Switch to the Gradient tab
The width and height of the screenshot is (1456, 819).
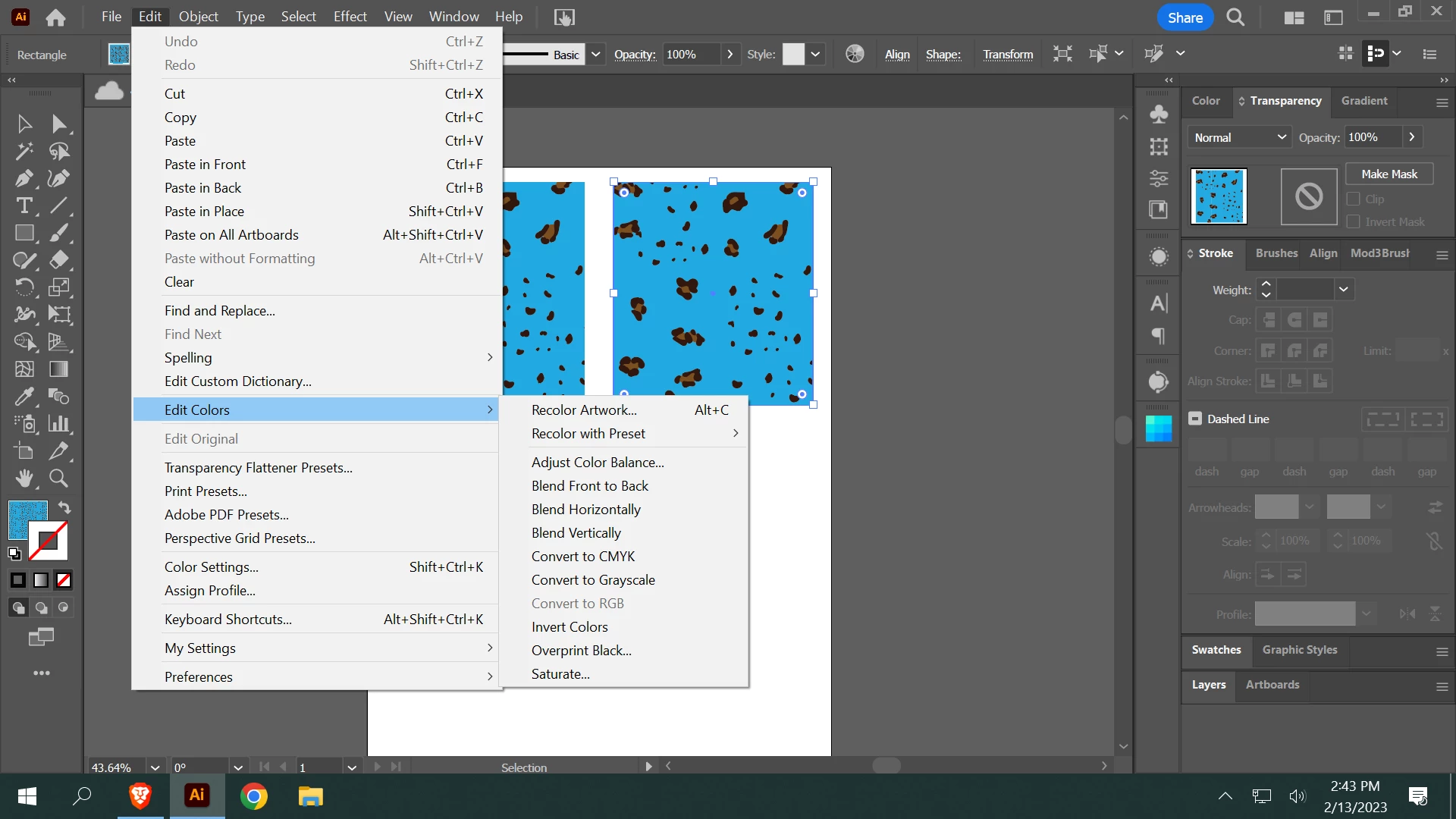(1363, 100)
